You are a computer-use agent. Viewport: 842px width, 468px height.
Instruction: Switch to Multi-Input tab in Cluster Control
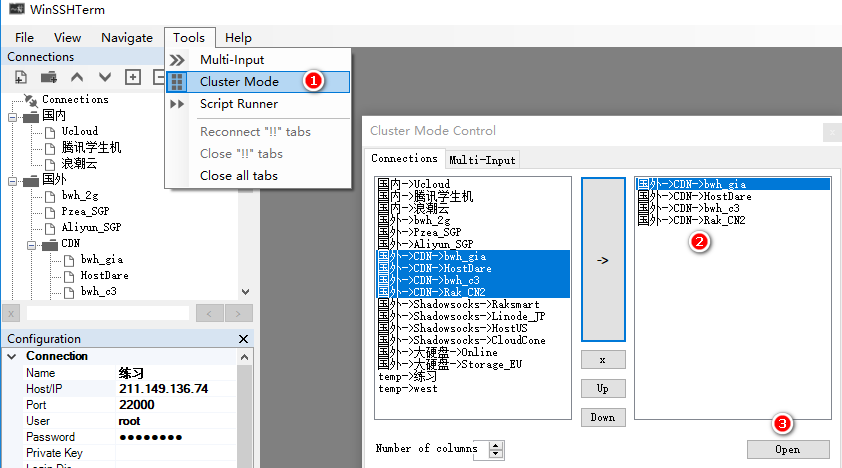tap(481, 159)
